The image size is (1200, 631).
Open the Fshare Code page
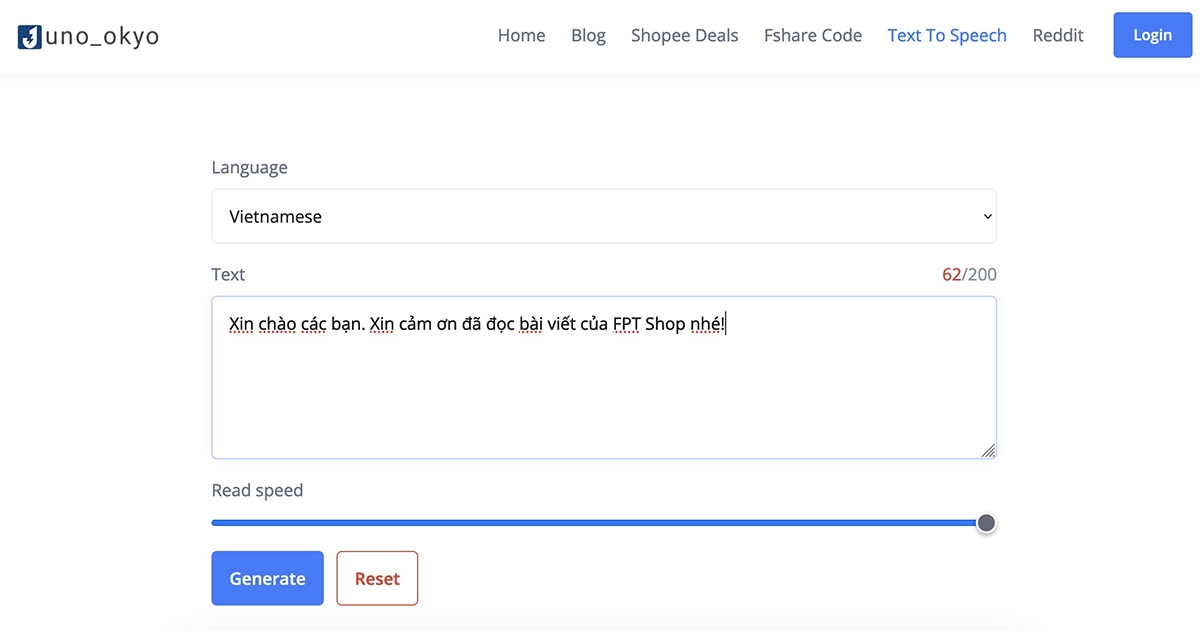812,36
